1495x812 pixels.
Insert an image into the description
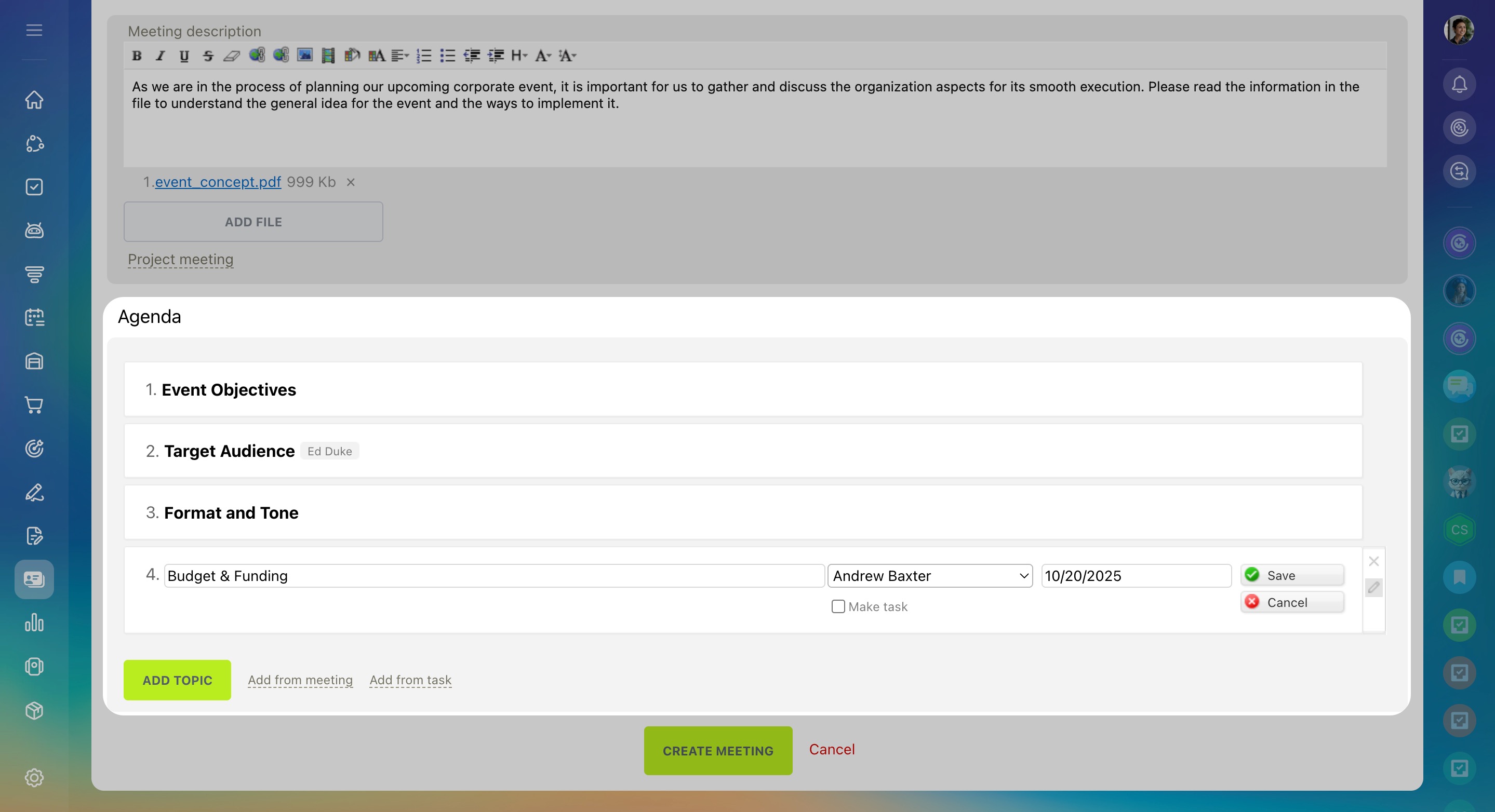305,56
